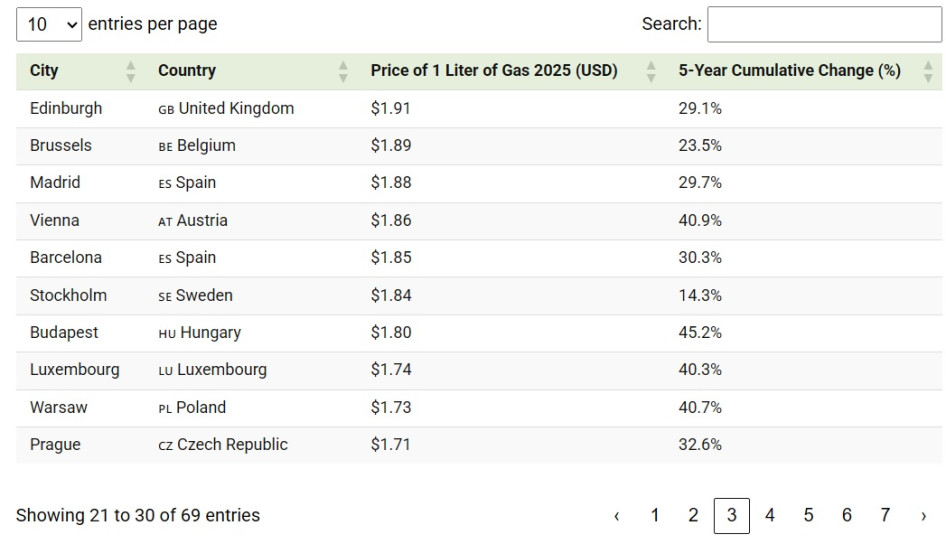946x544 pixels.
Task: Click the Country column header text
Action: [x=187, y=71]
